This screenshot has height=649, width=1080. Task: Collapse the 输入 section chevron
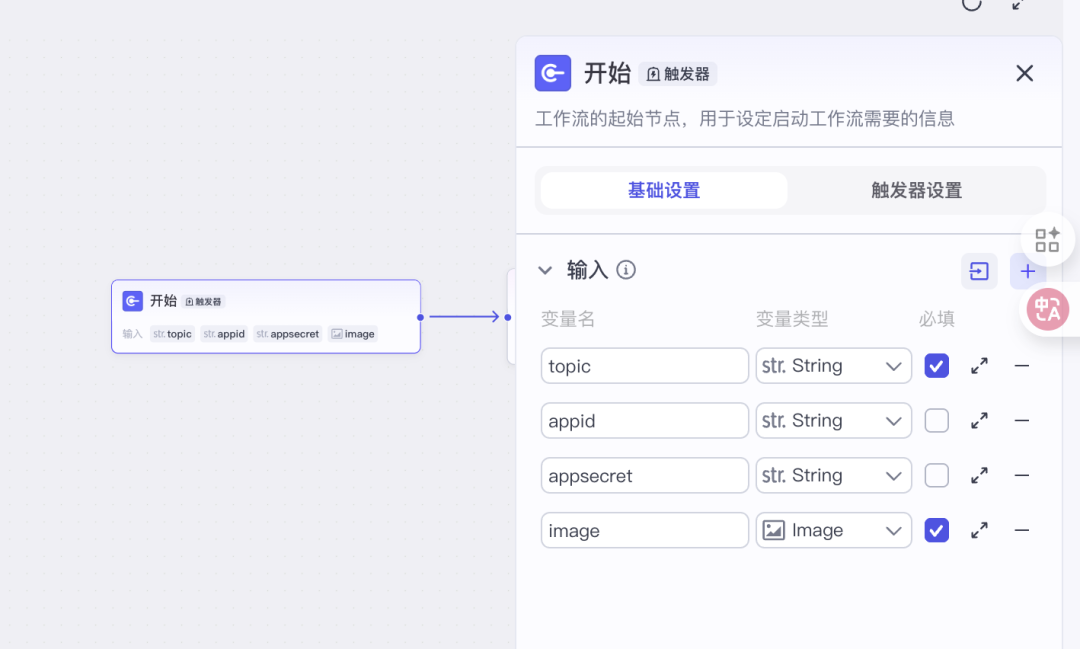(545, 270)
